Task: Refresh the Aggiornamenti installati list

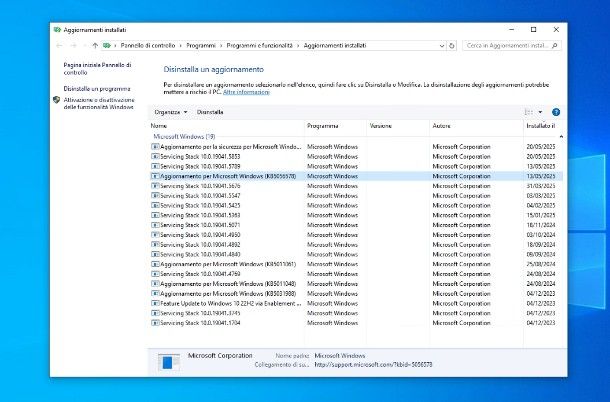Action: coord(452,46)
